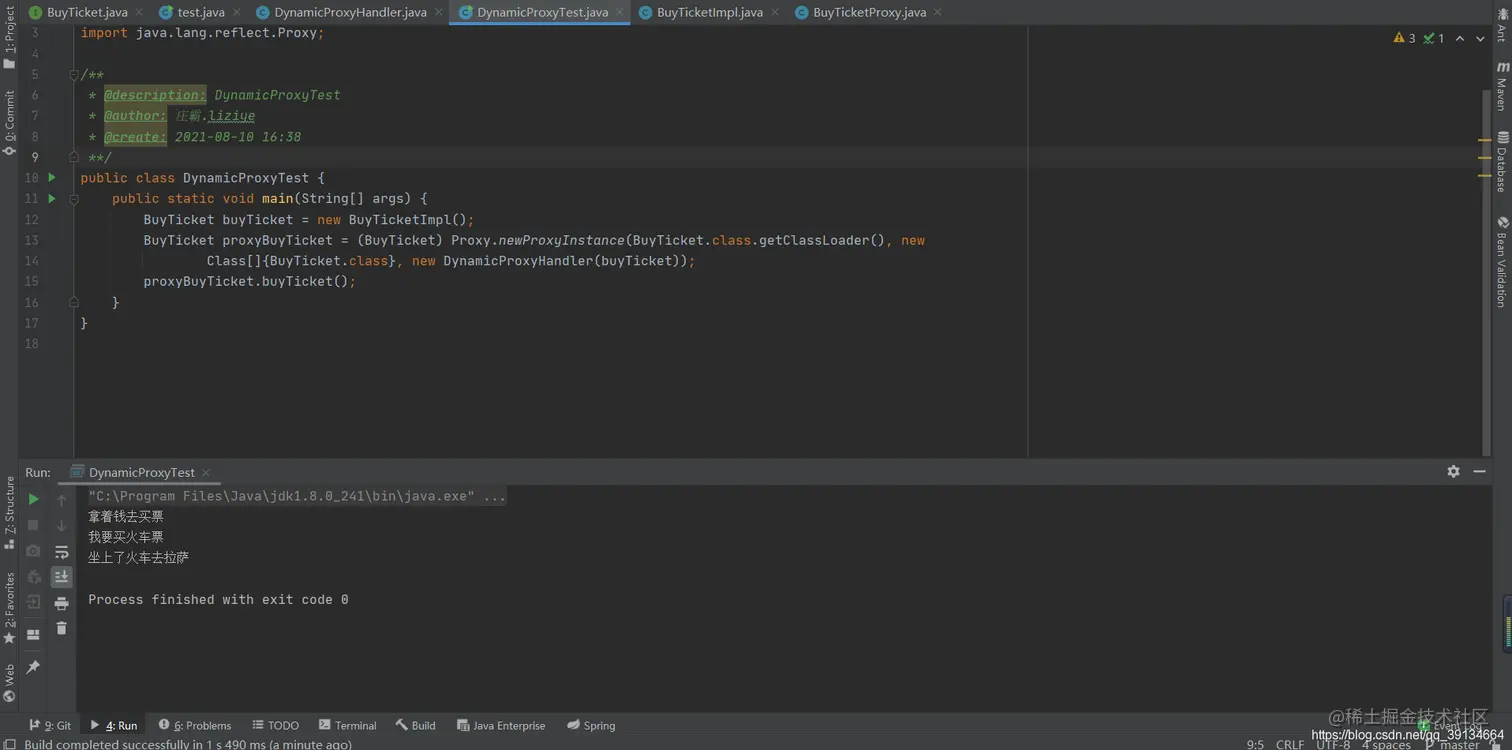Image resolution: width=1512 pixels, height=750 pixels.
Task: Toggle the Run tool window button
Action: 114,725
